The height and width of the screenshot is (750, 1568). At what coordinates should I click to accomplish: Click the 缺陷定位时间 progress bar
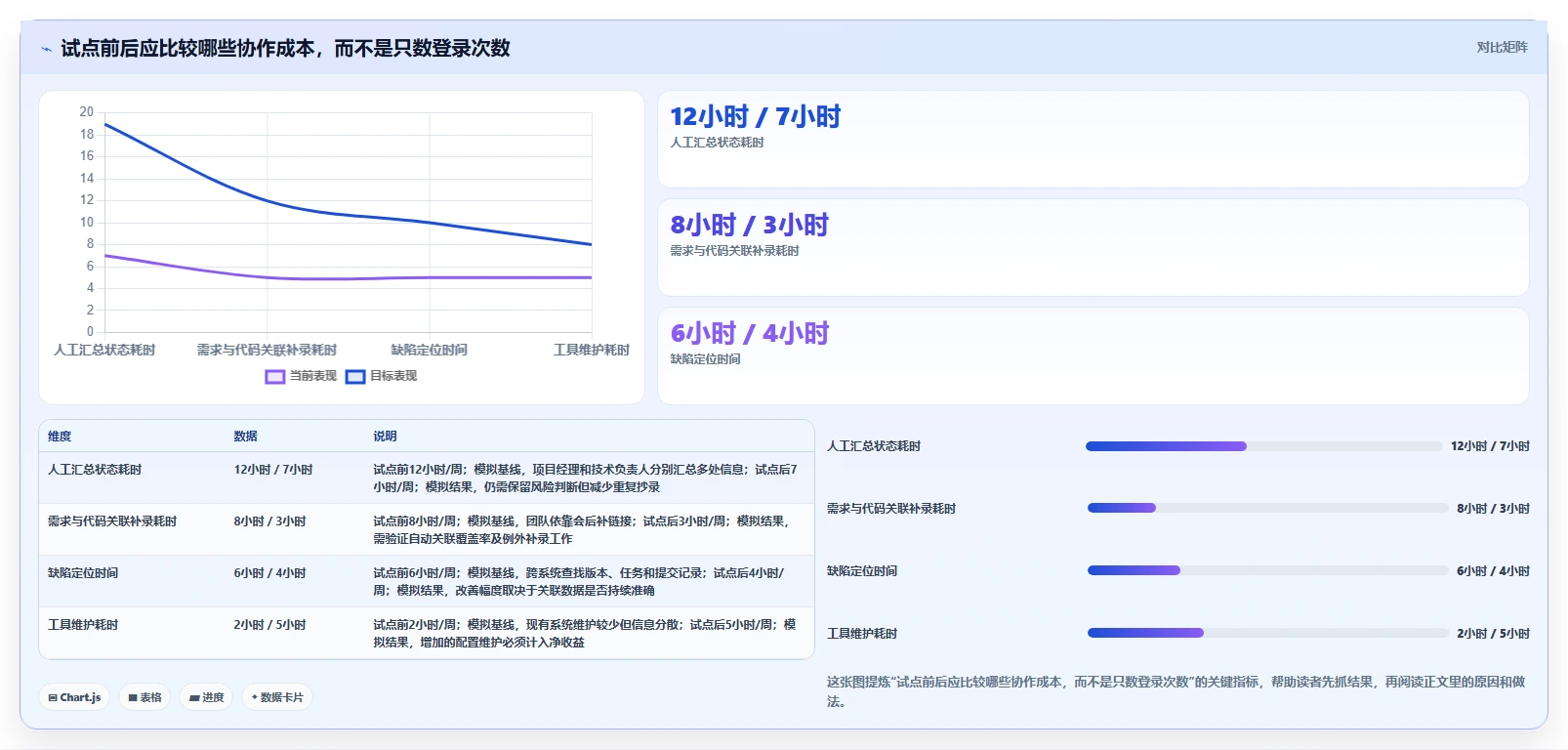click(x=1267, y=570)
